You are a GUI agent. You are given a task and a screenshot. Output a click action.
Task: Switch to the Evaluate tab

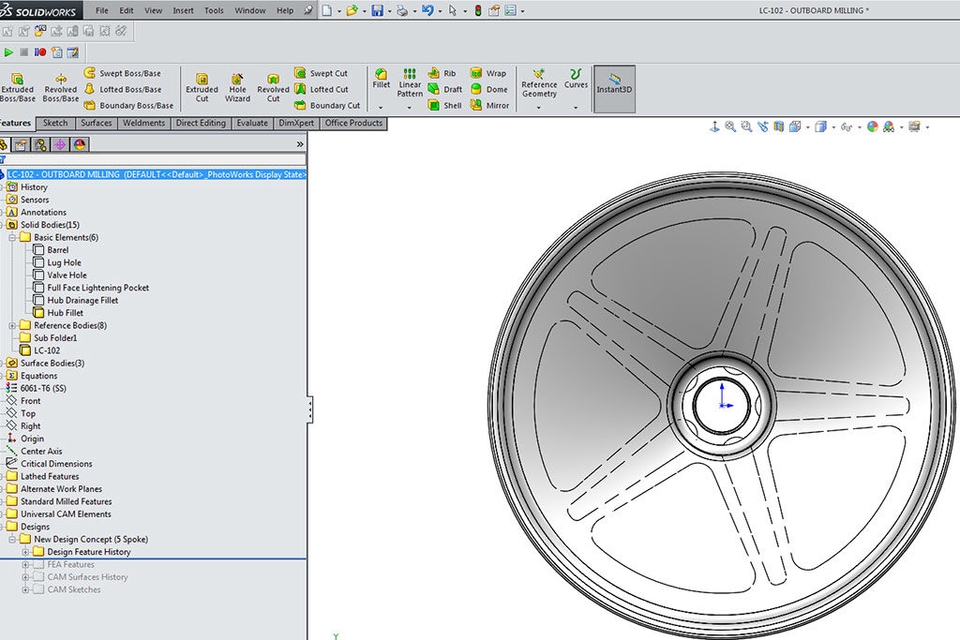pos(251,123)
